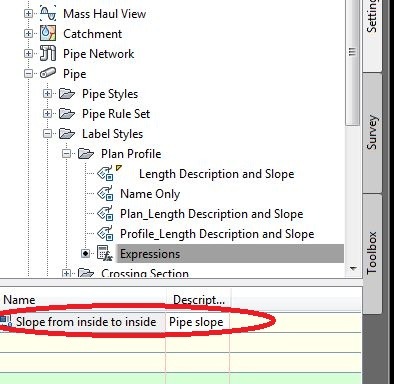The height and width of the screenshot is (384, 394).
Task: Click the Expressions calculator icon
Action: pos(105,253)
